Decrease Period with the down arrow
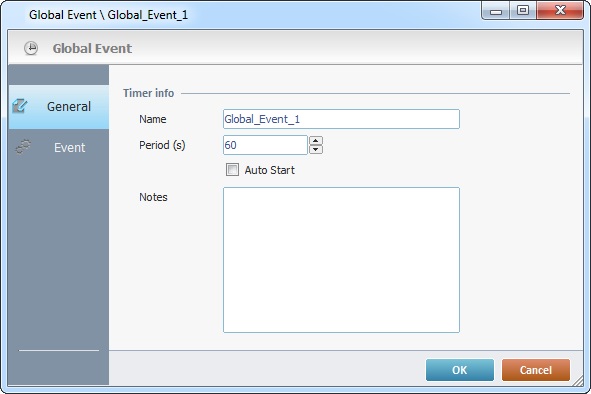The width and height of the screenshot is (591, 394). tap(316, 149)
